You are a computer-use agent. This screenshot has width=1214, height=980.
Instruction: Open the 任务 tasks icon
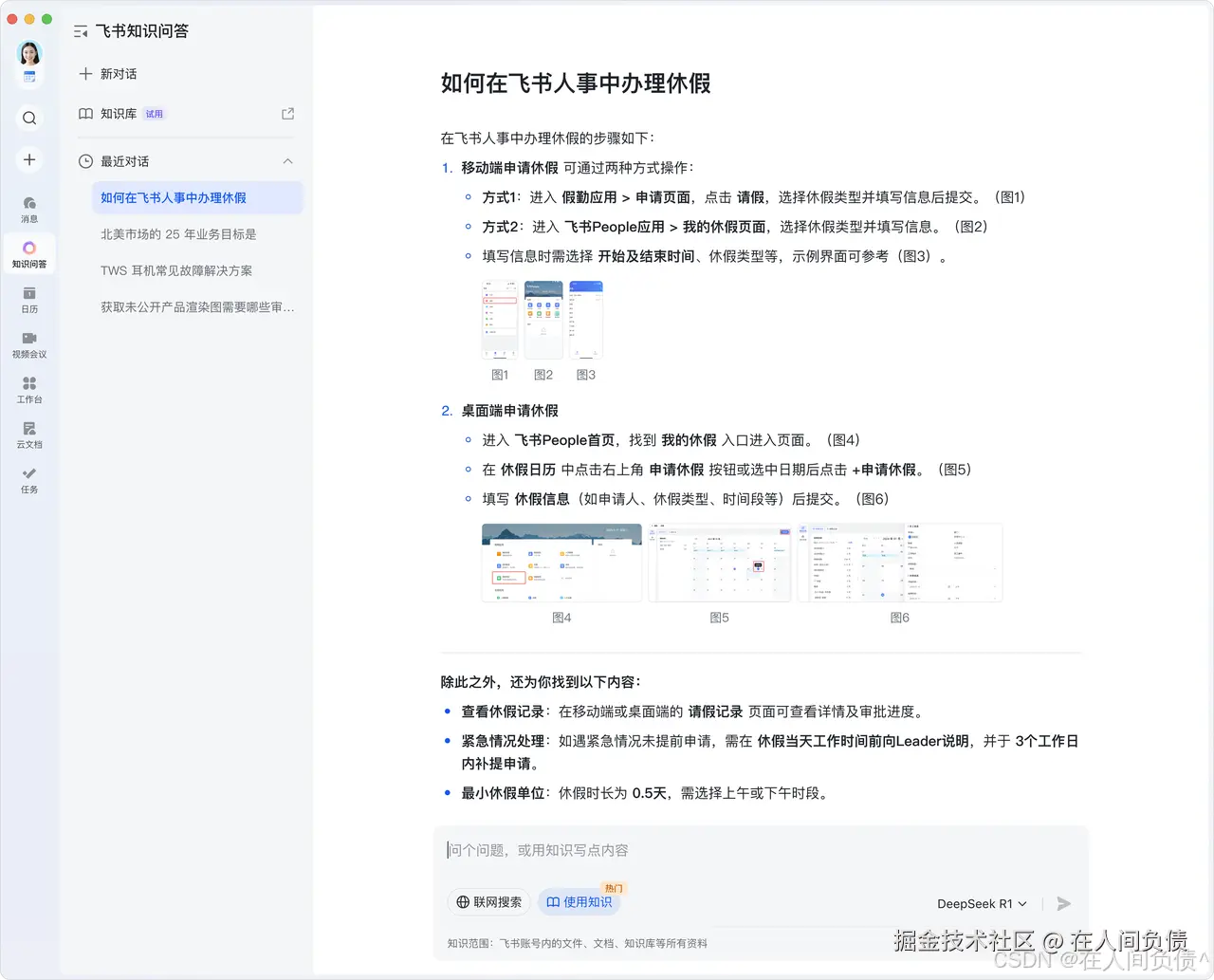(28, 477)
